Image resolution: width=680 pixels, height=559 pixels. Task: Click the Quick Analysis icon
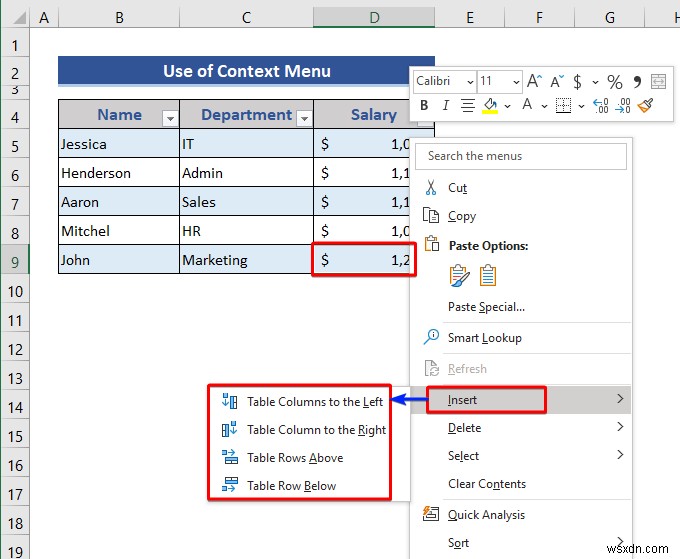pyautogui.click(x=431, y=513)
